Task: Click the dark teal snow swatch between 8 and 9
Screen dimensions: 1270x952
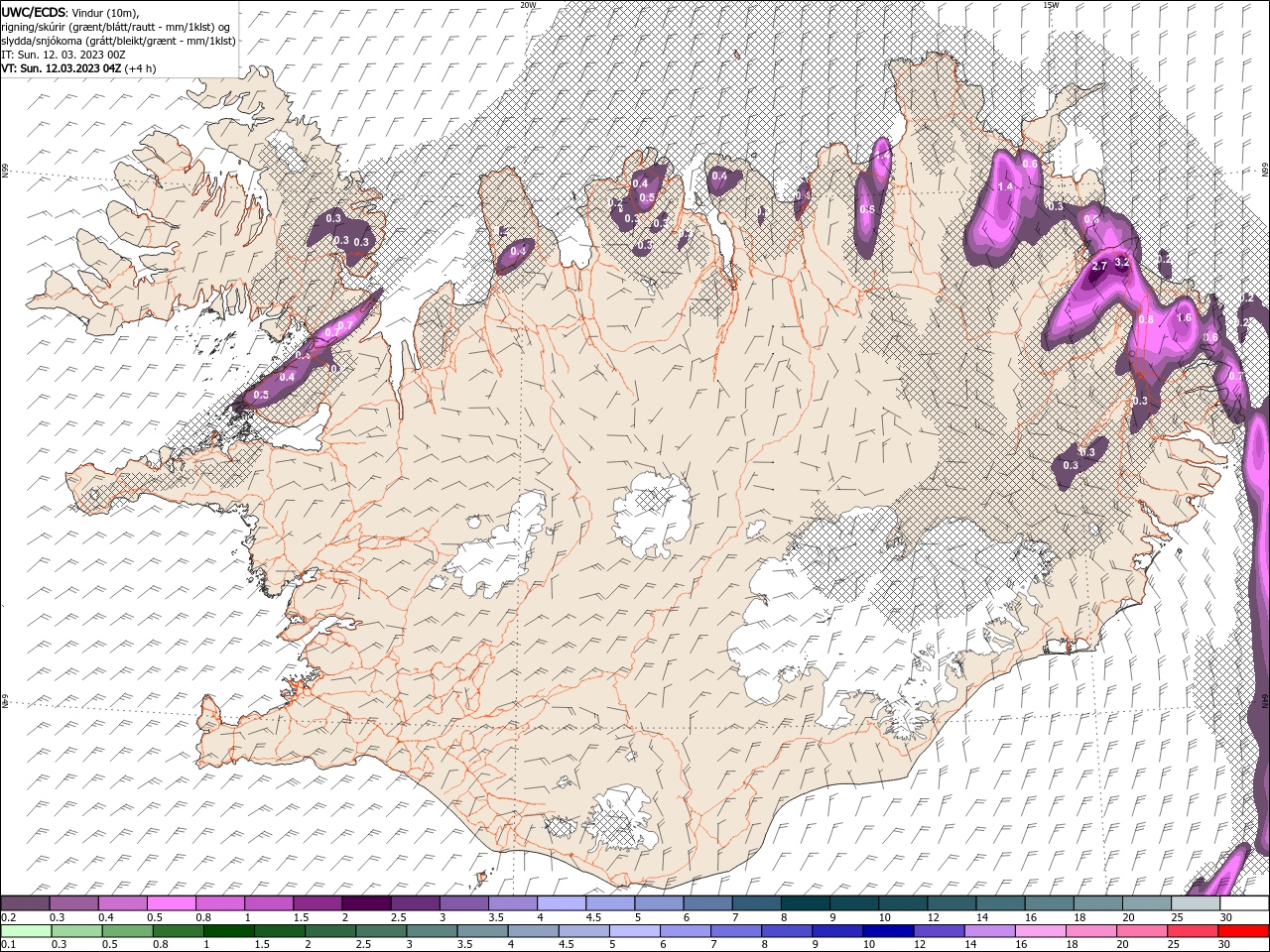Action: [x=806, y=903]
